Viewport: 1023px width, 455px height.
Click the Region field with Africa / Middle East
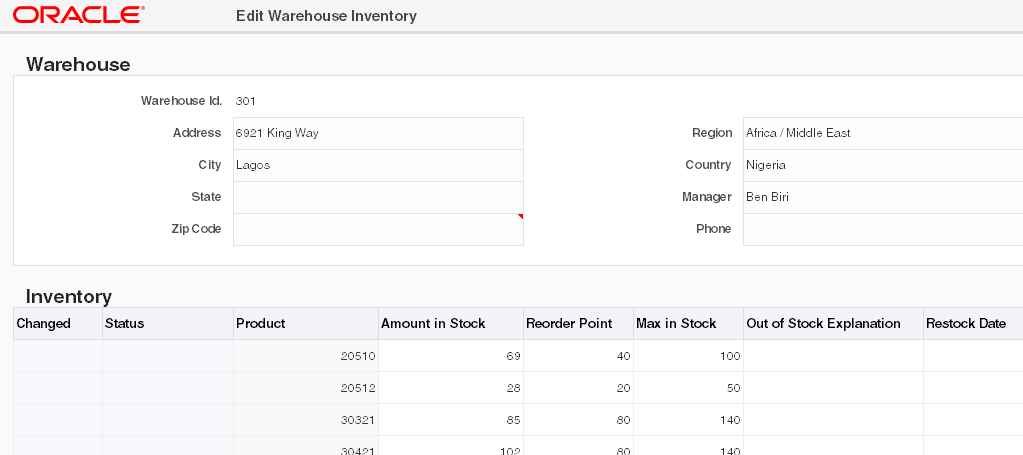(883, 133)
